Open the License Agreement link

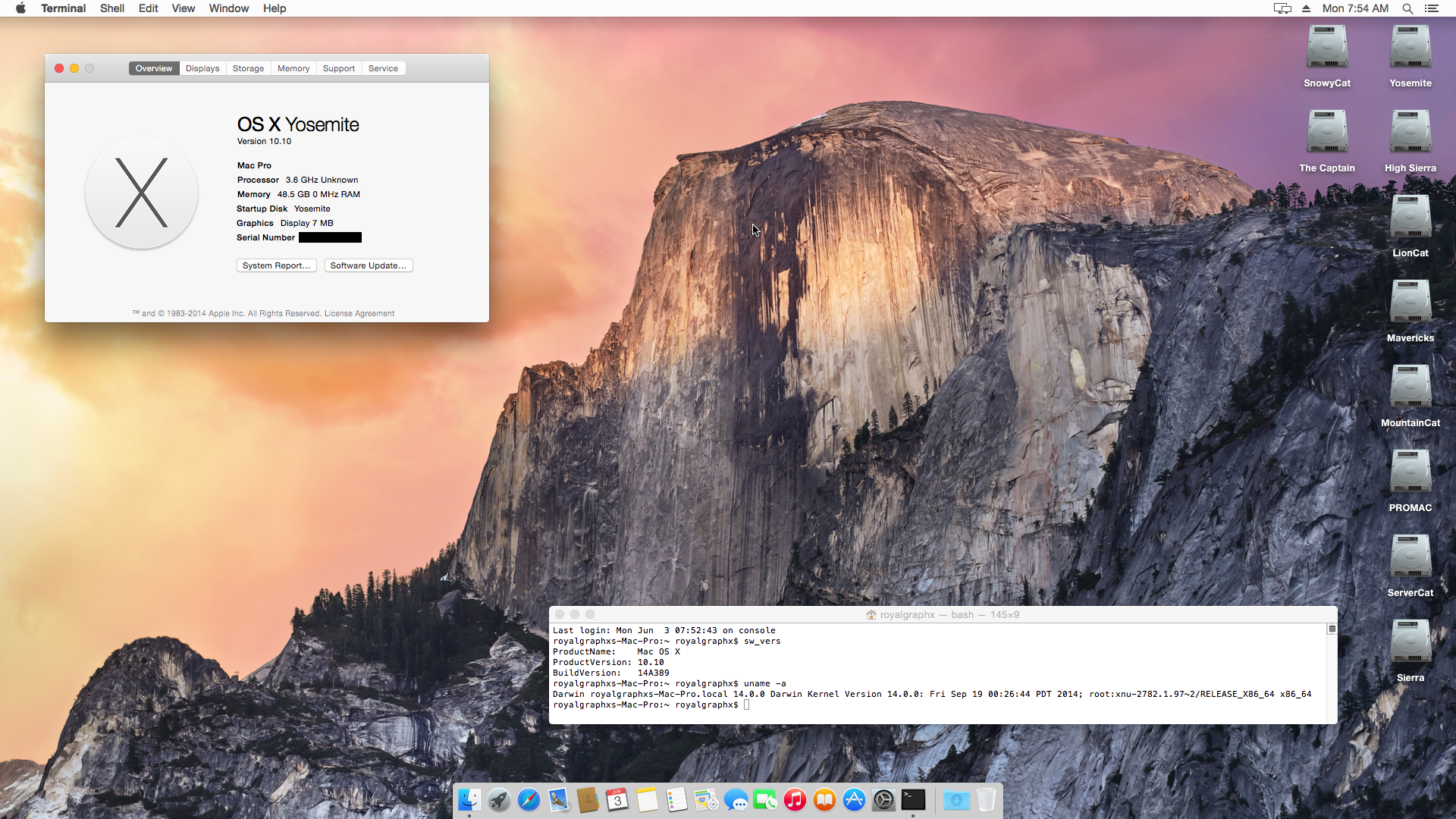click(x=359, y=313)
